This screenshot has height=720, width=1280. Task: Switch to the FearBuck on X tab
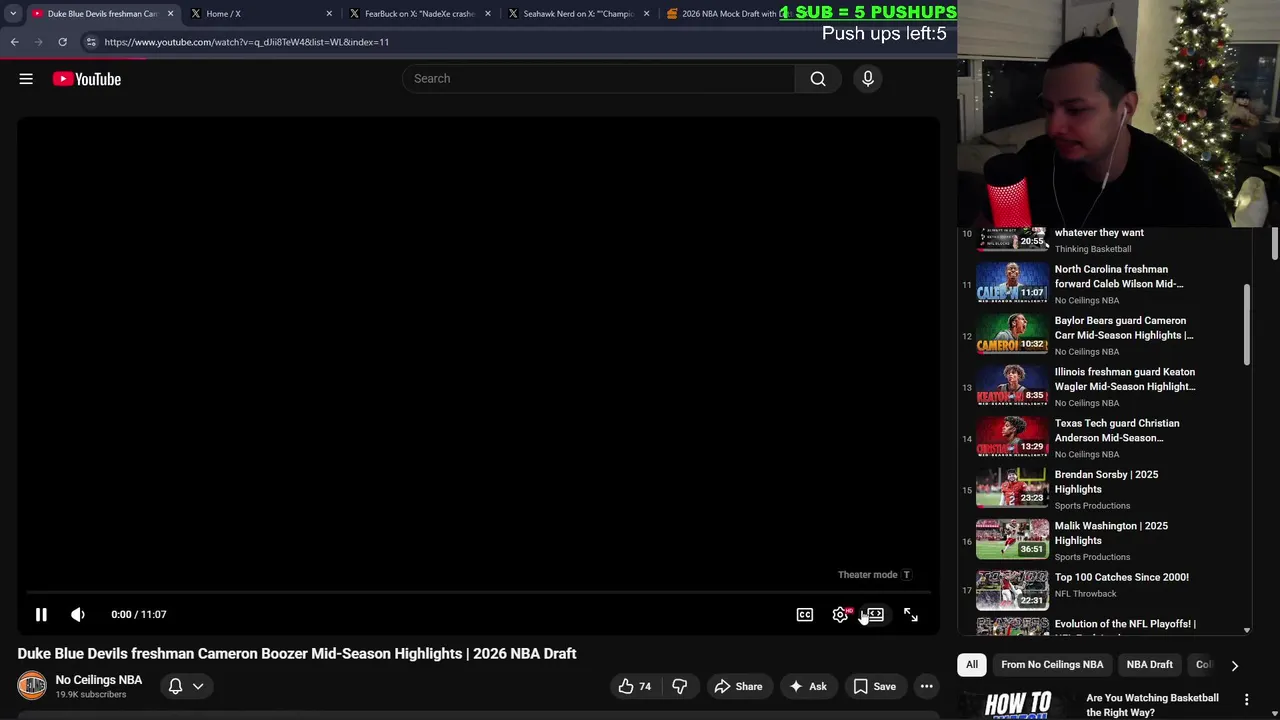coord(420,14)
